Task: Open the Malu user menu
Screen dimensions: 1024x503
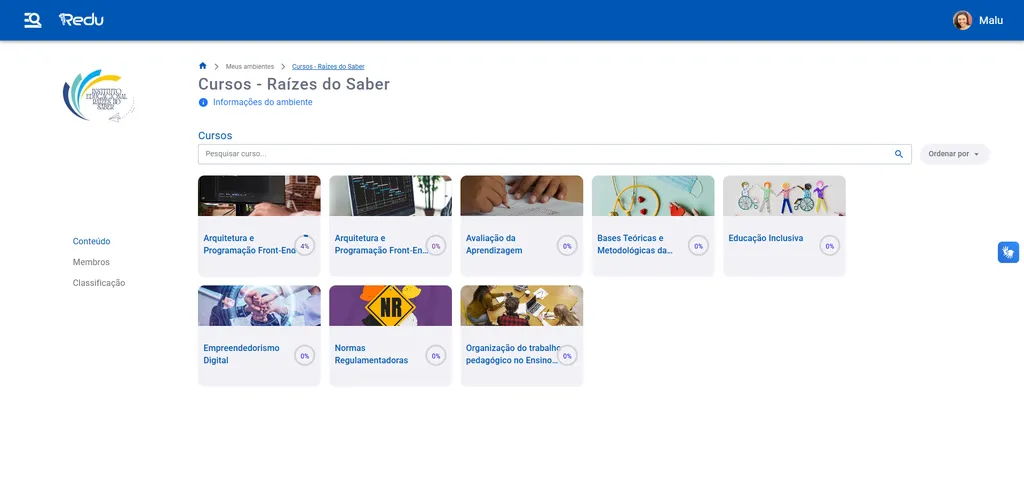Action: click(990, 20)
